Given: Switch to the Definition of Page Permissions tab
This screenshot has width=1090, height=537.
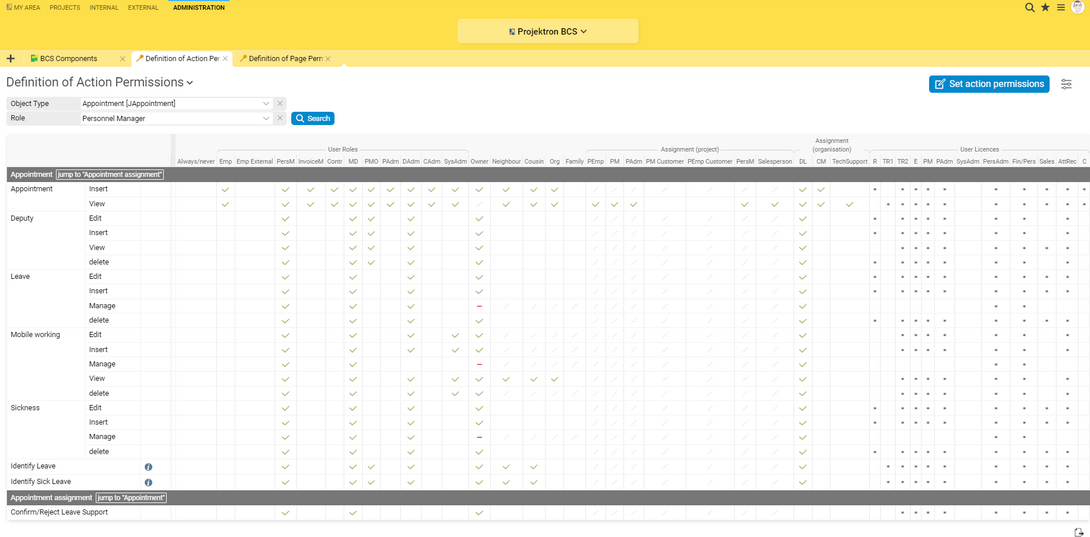Looking at the screenshot, I should 286,58.
